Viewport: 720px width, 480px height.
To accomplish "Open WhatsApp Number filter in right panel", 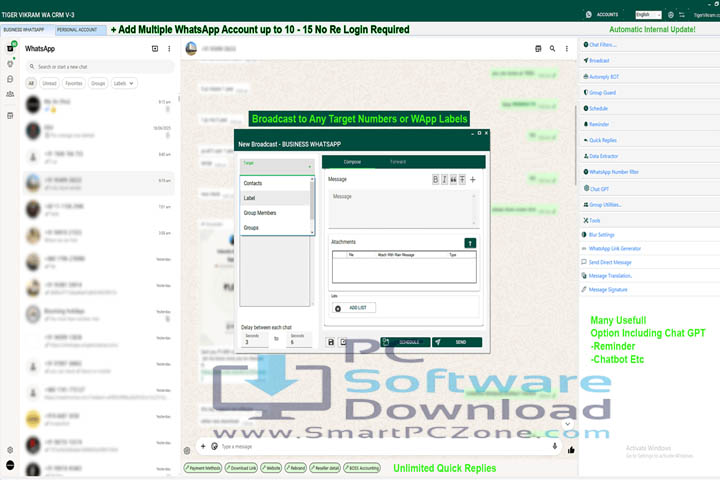I will click(x=611, y=172).
